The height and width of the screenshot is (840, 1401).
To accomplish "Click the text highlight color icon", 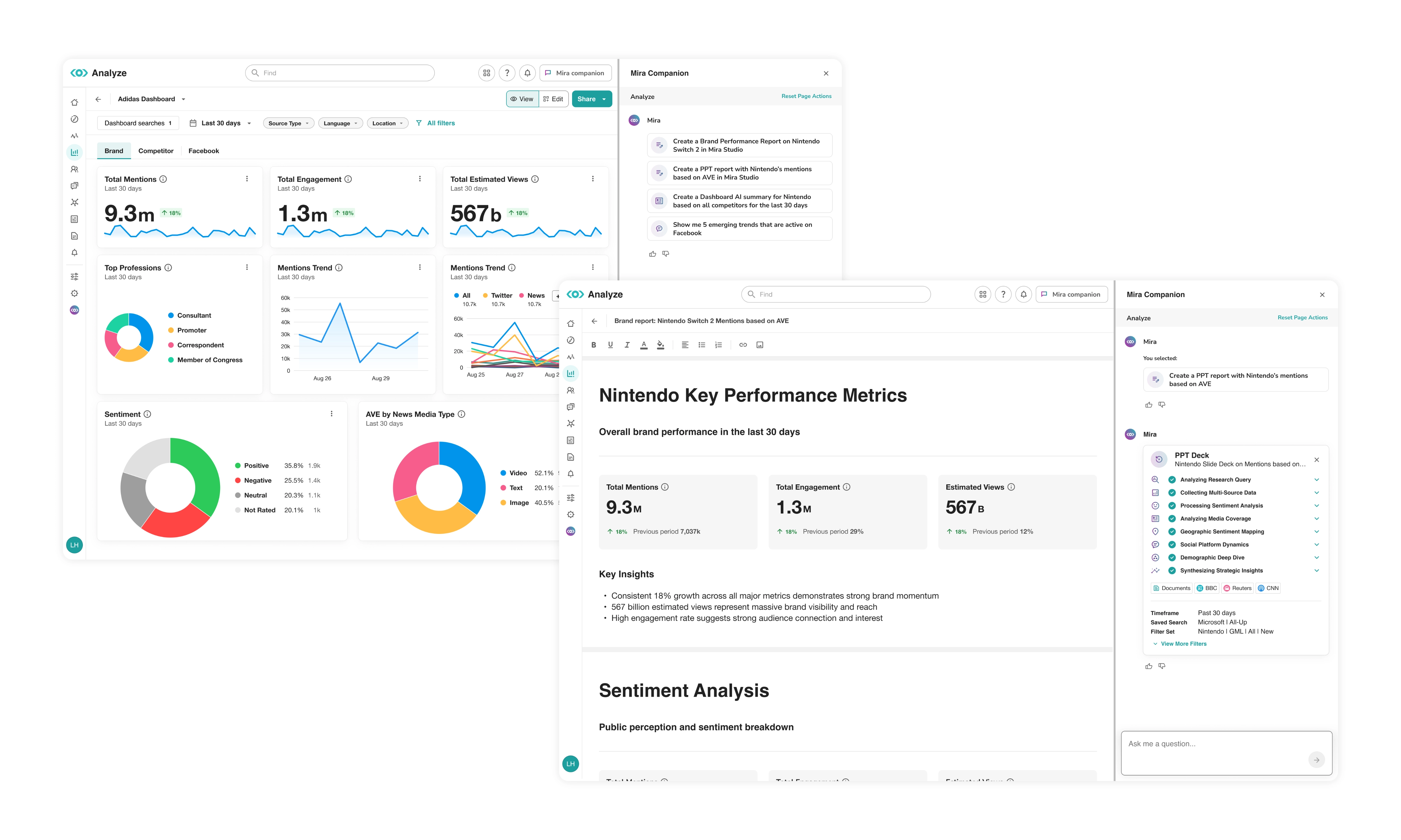I will 660,345.
